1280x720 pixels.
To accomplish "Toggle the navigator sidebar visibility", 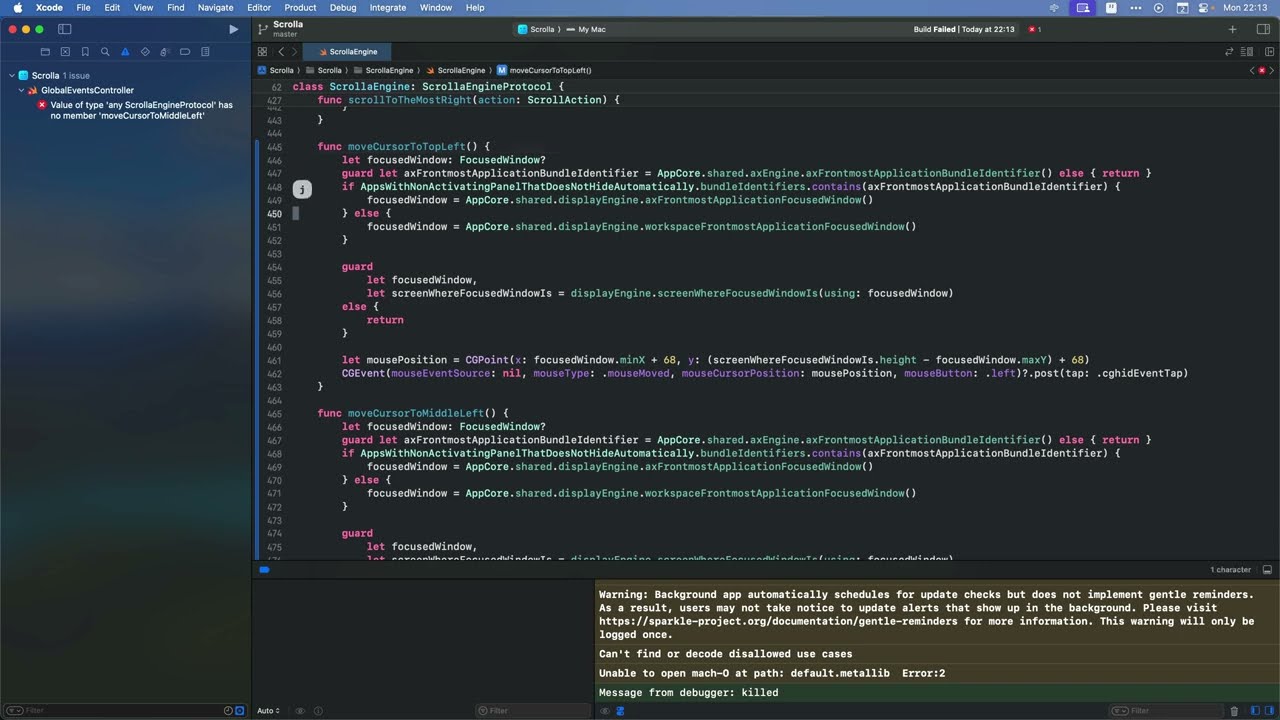I will pos(65,30).
